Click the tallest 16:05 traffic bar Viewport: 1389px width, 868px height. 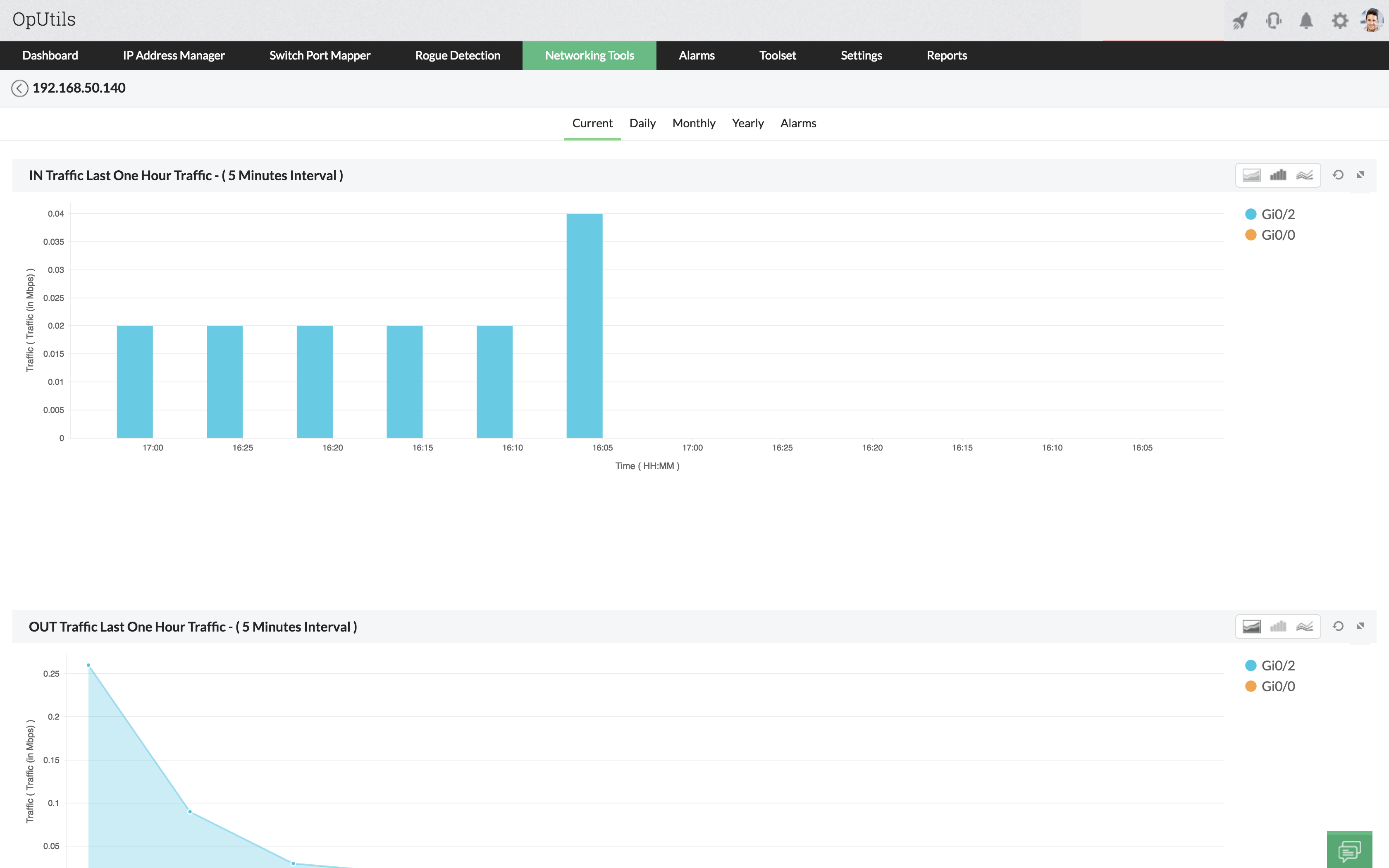click(584, 326)
